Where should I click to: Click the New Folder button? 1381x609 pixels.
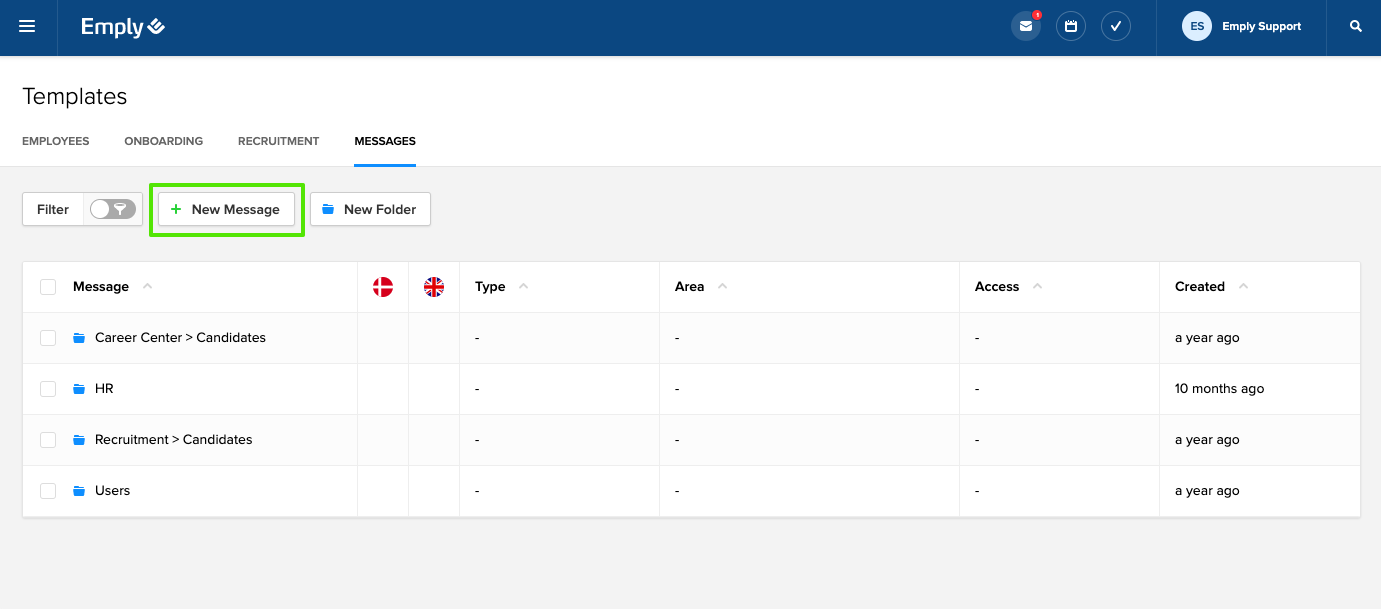tap(370, 209)
